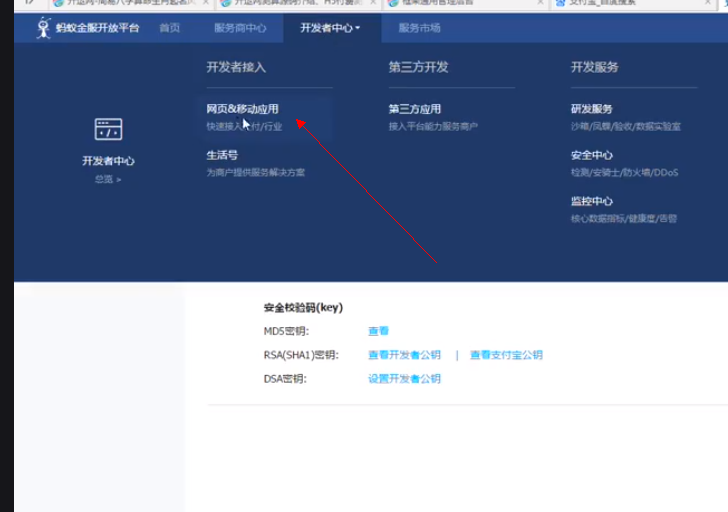Click the developer center code window icon

108,129
